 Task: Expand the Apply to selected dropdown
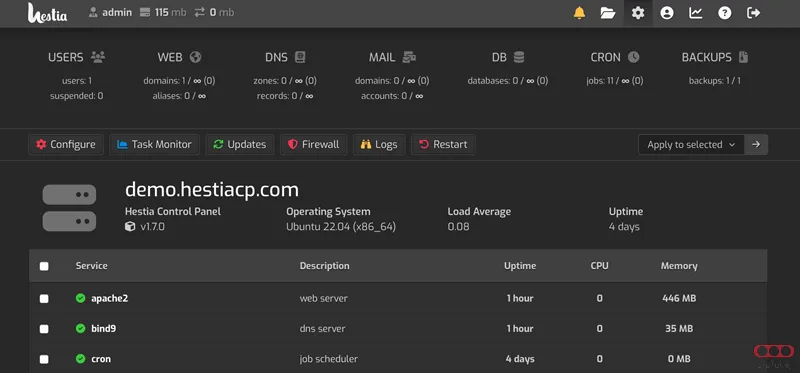(x=691, y=144)
